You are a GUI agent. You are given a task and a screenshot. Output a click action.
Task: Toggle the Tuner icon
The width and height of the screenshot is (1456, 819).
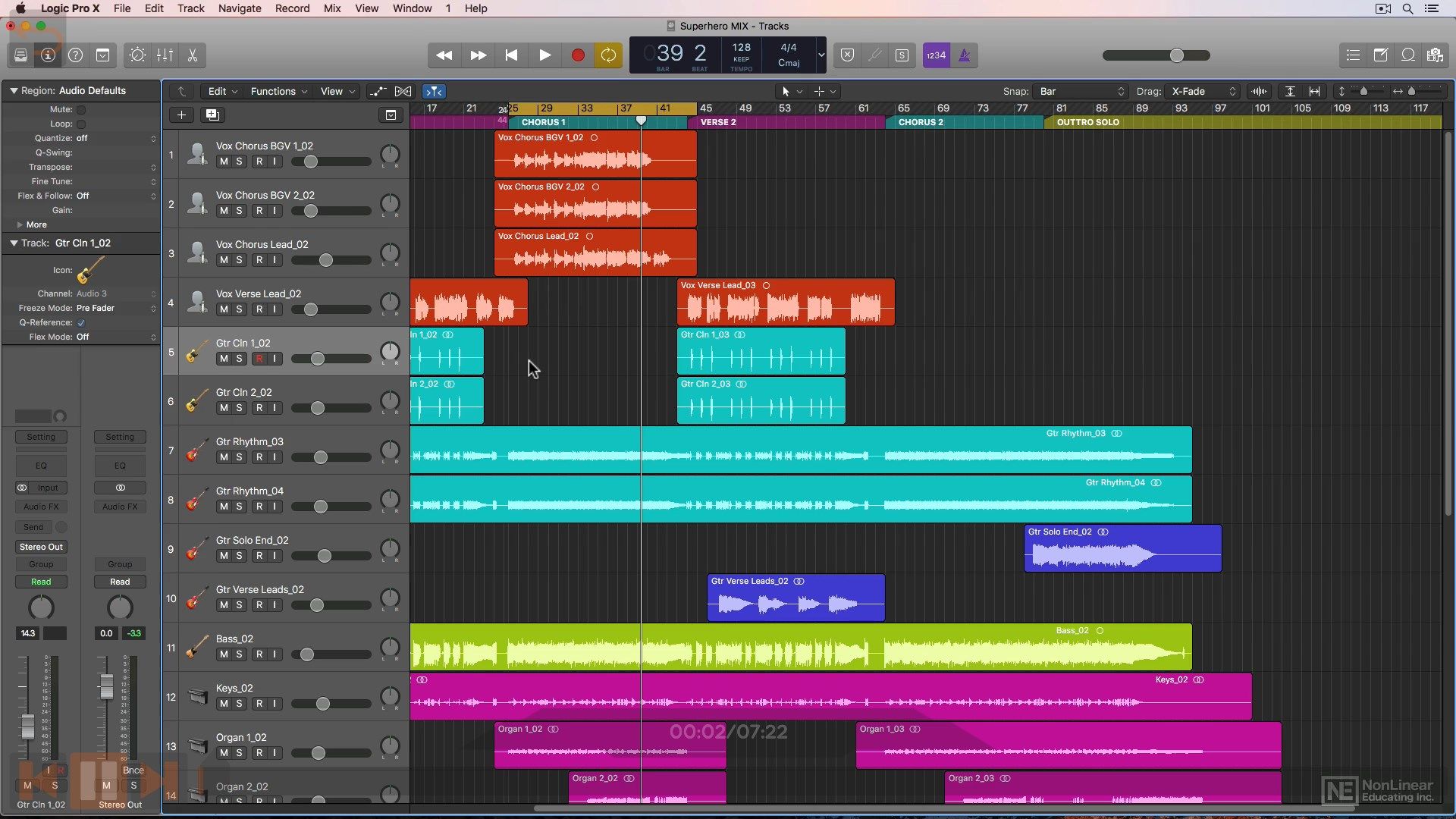coord(875,55)
